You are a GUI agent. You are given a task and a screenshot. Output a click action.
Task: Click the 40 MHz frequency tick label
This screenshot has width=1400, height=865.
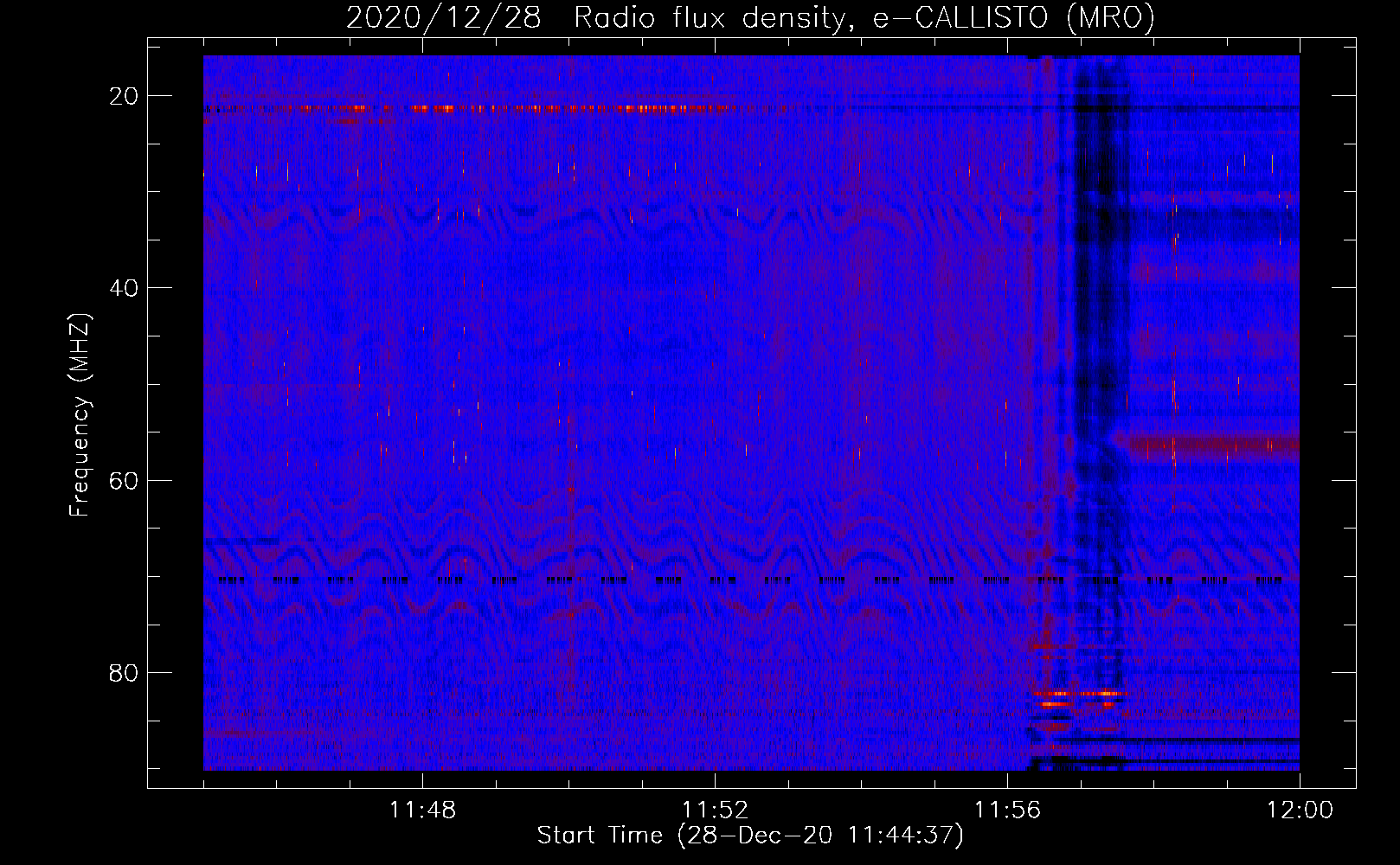125,288
